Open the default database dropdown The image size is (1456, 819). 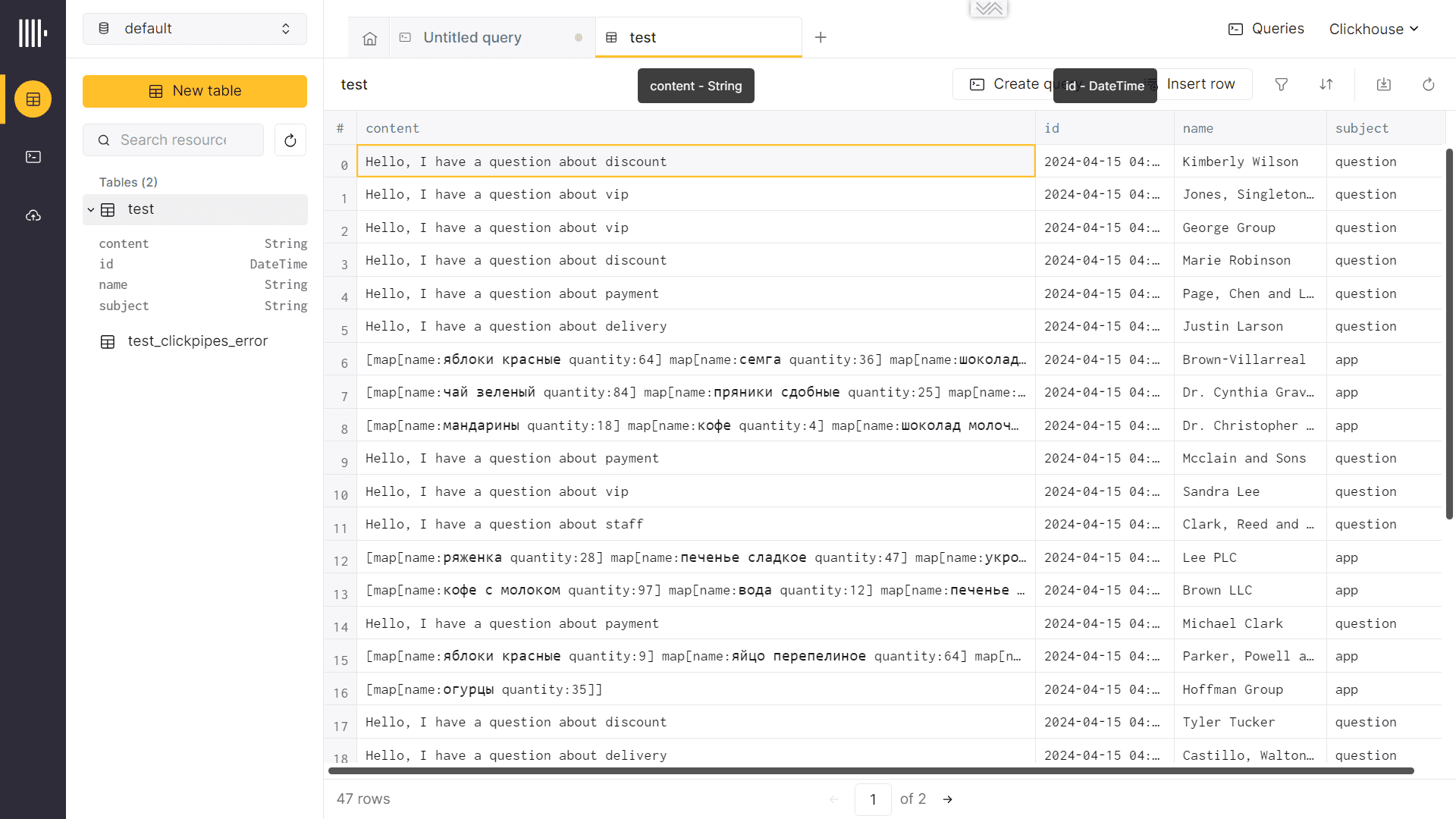pos(195,29)
